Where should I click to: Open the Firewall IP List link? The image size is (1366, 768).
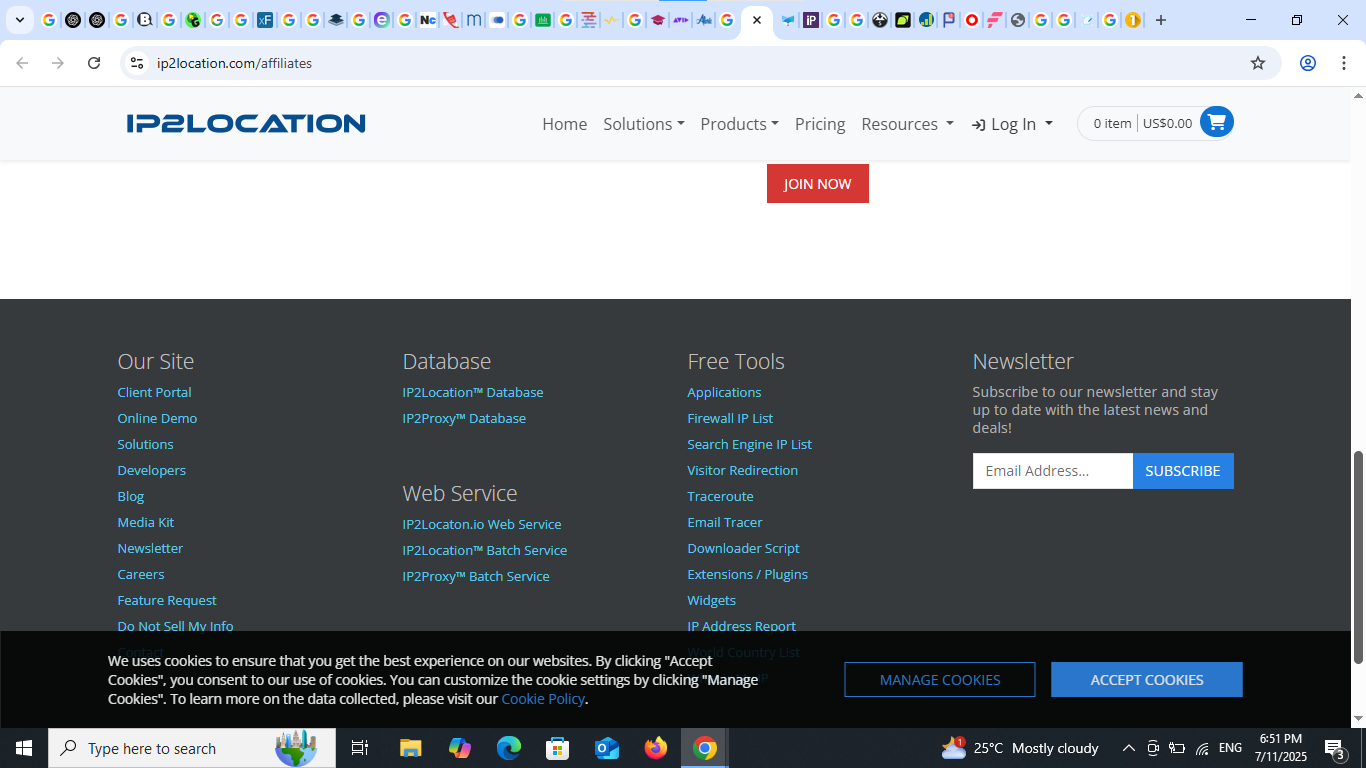click(x=730, y=418)
